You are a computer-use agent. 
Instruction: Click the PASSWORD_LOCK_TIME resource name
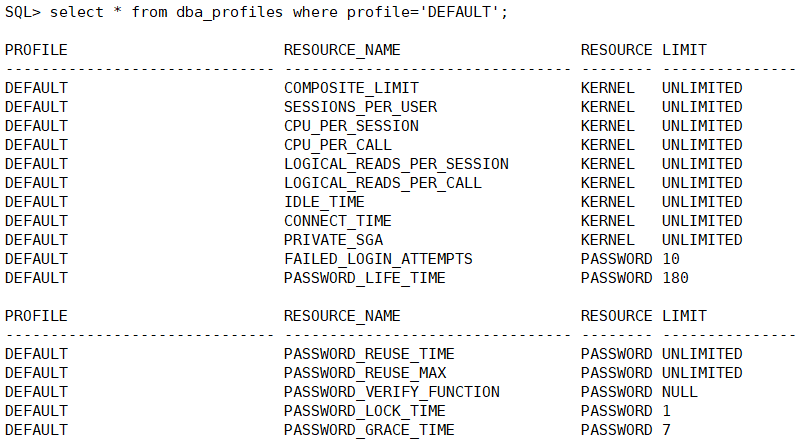(x=365, y=411)
